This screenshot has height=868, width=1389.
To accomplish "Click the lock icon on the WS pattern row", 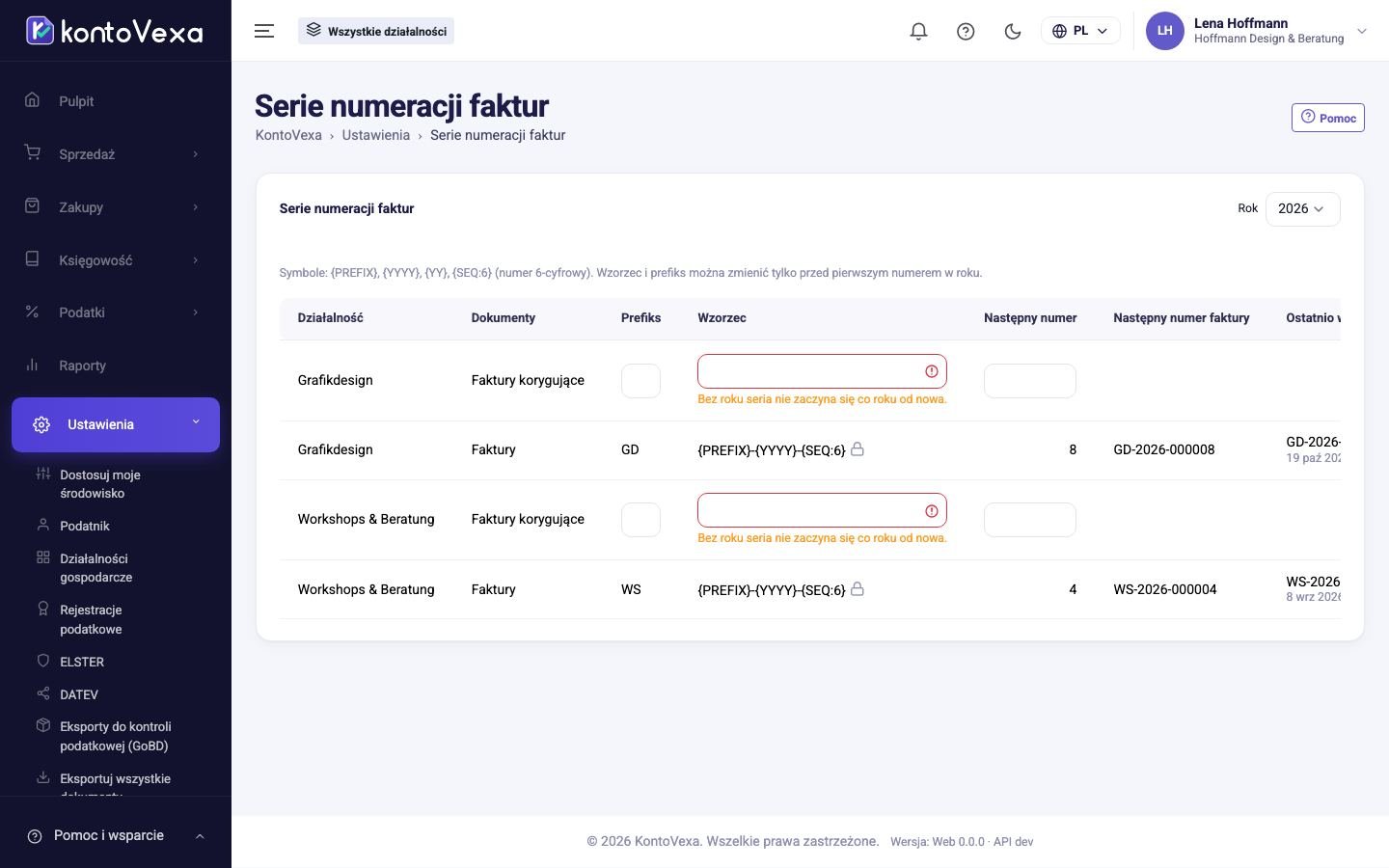I will tap(858, 589).
